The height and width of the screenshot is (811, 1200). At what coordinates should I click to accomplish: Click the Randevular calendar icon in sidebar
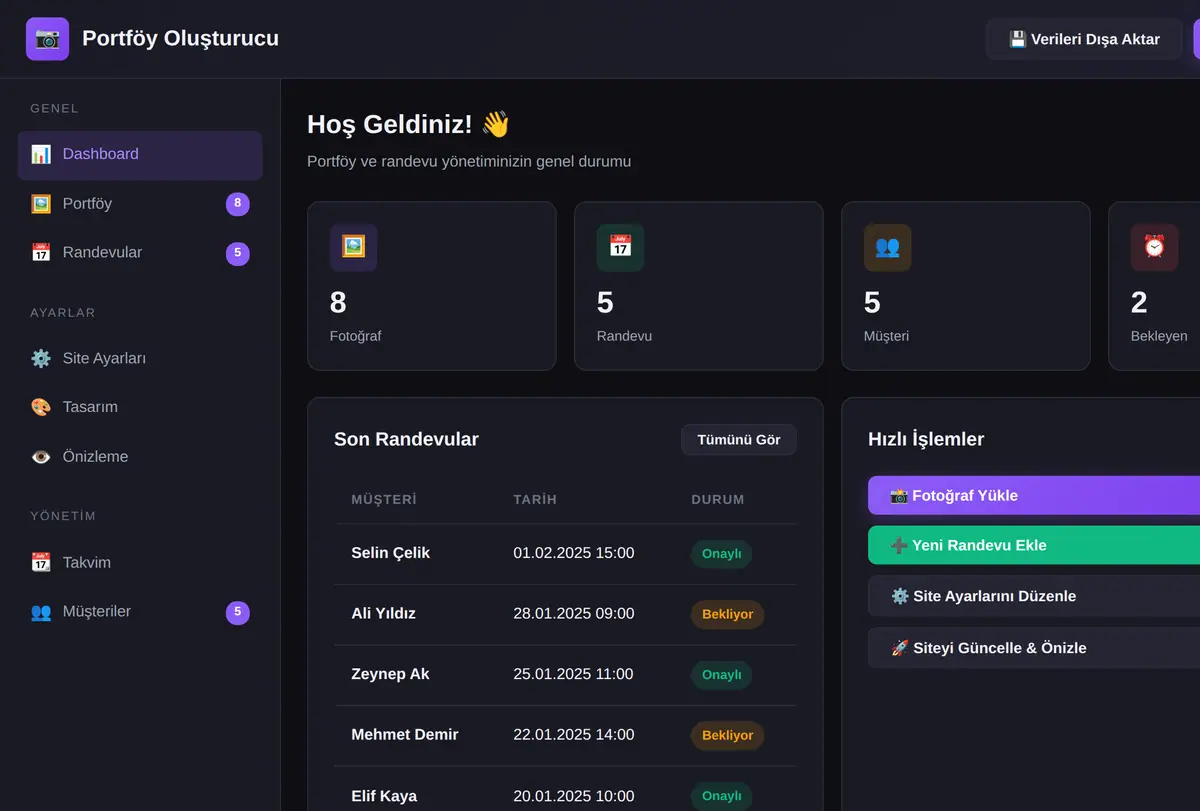[41, 253]
